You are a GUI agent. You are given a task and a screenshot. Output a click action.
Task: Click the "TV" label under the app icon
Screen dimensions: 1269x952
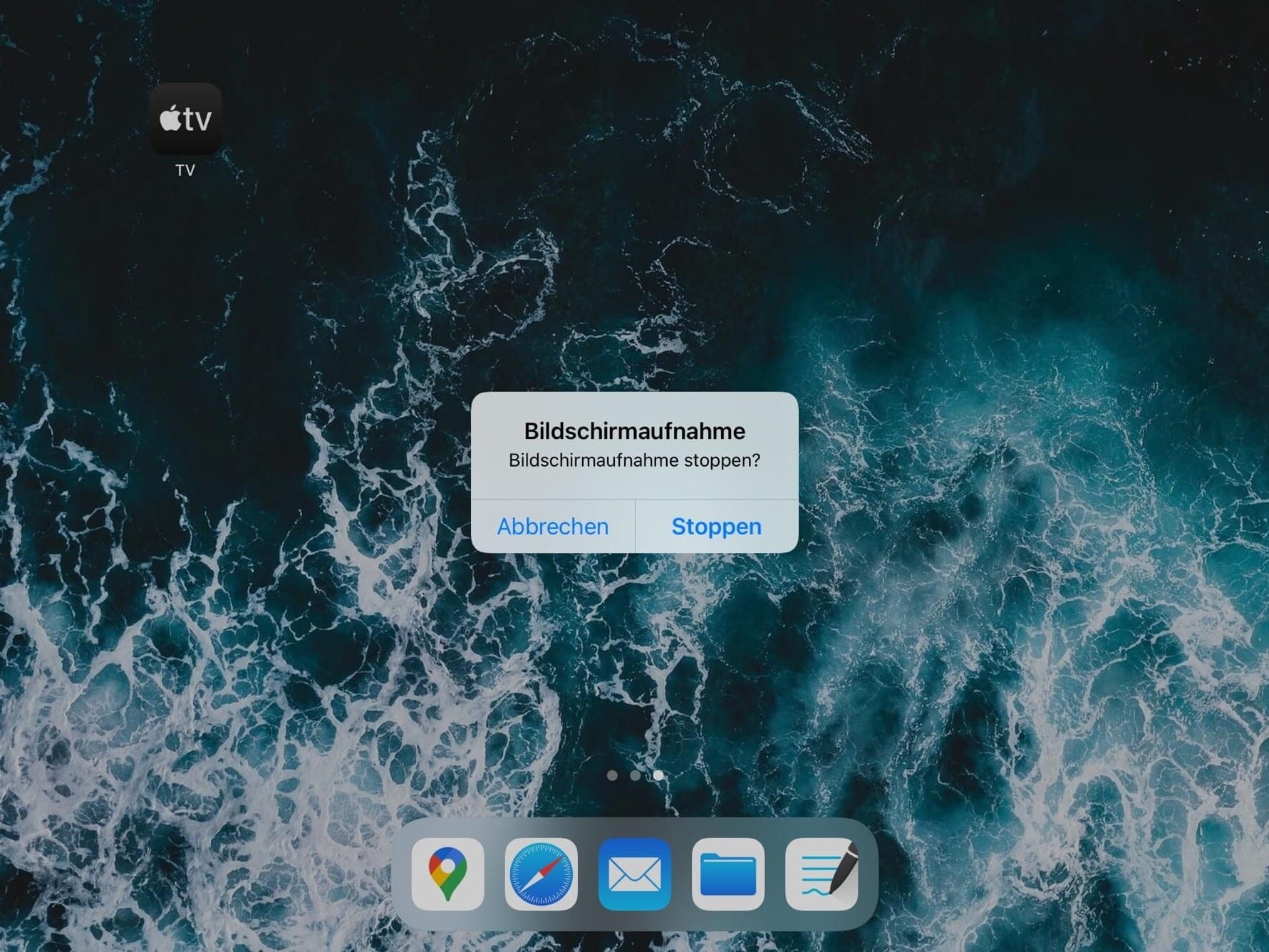pos(185,170)
